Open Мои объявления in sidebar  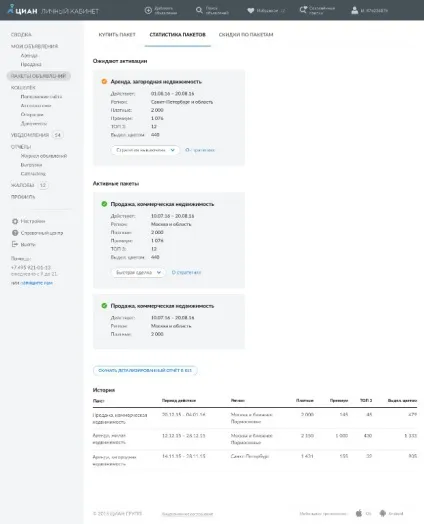34,46
